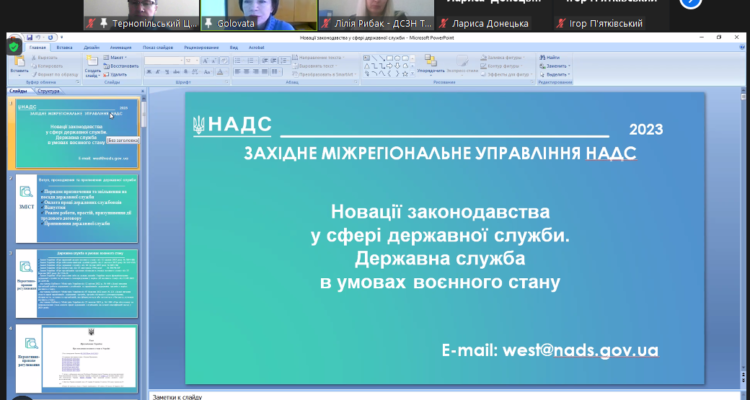Select the star shape in gallery
Image resolution: width=750 pixels, height=400 pixels.
pyautogui.click(x=405, y=74)
